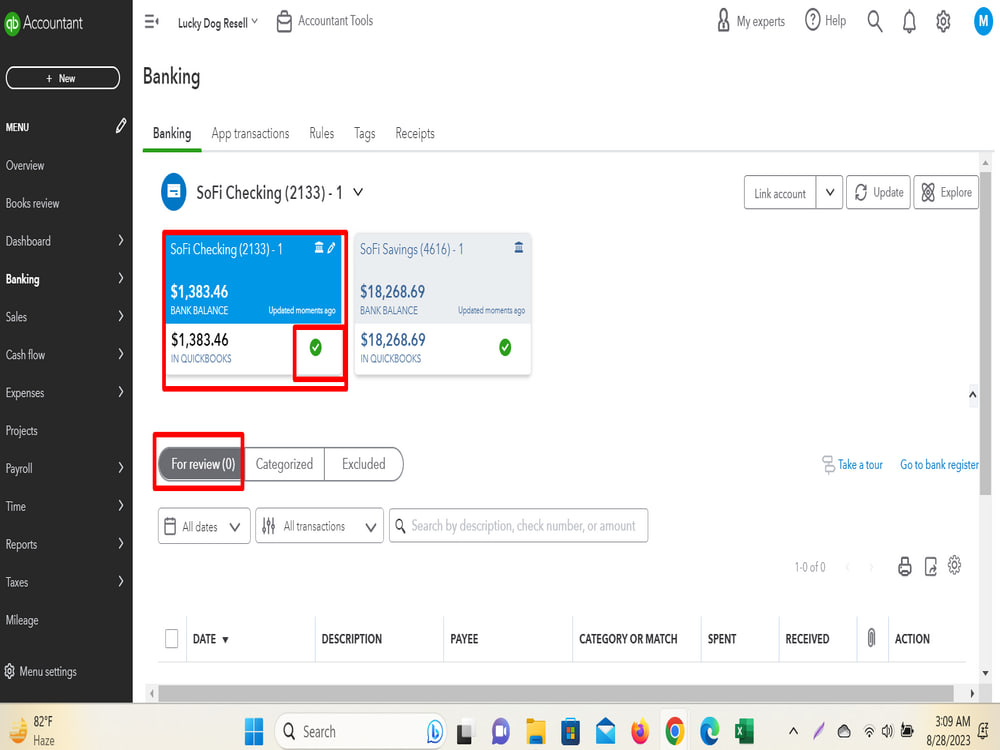Open the Tags tab
Image resolution: width=1000 pixels, height=750 pixels.
coord(364,133)
